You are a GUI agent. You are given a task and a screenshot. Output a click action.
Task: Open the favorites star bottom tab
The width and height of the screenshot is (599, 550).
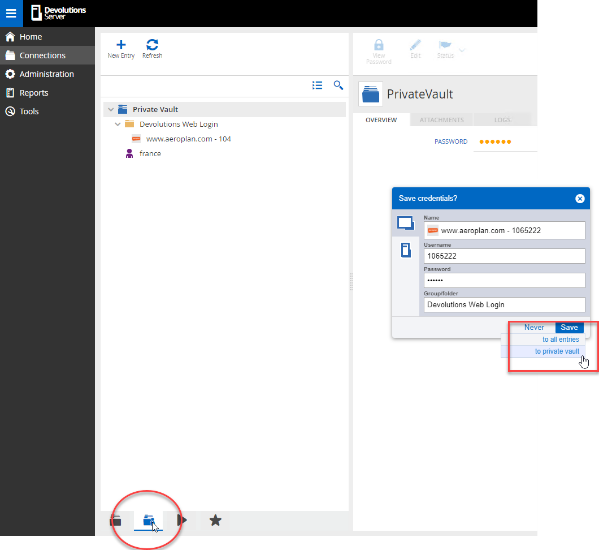coord(215,520)
